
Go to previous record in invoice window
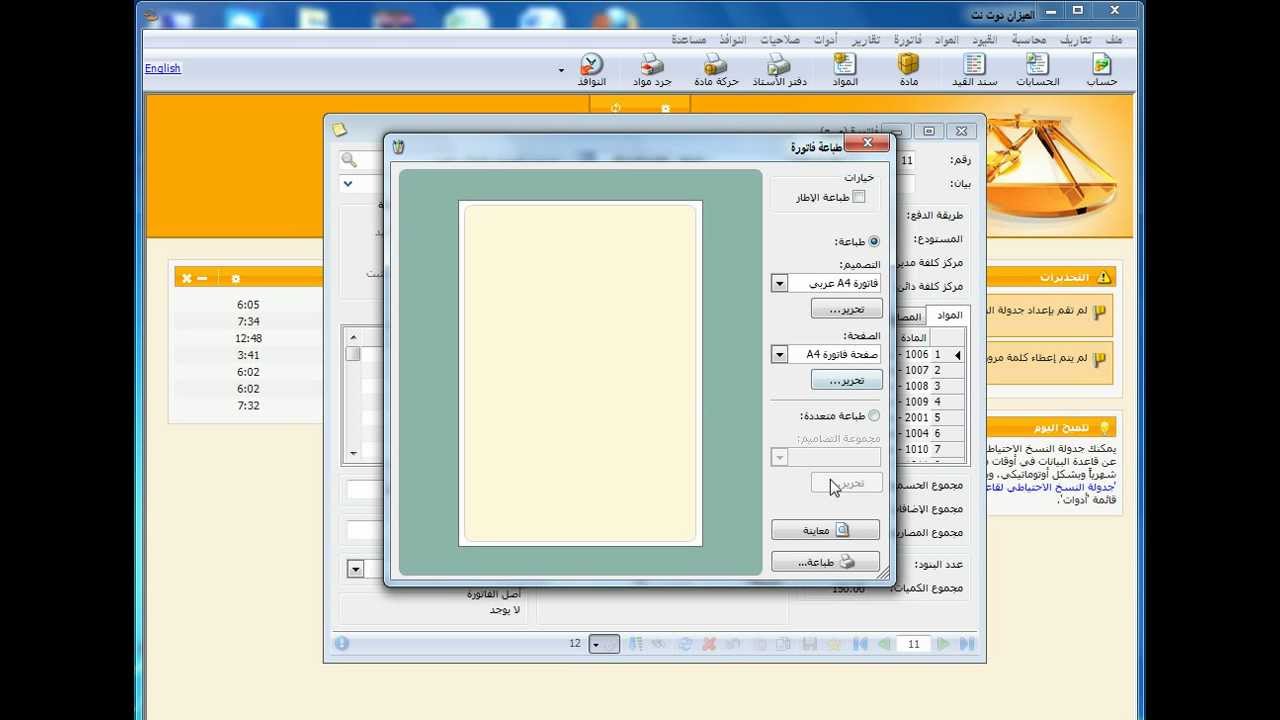pyautogui.click(x=885, y=644)
